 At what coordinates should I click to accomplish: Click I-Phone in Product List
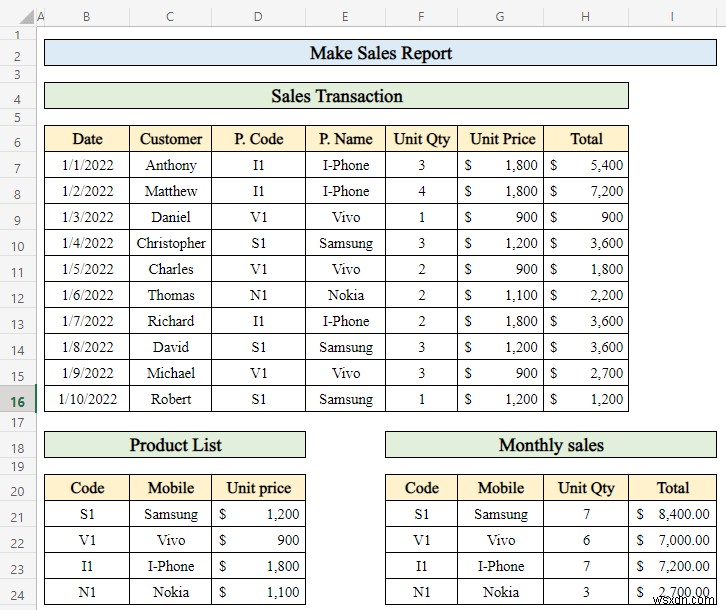click(x=170, y=566)
